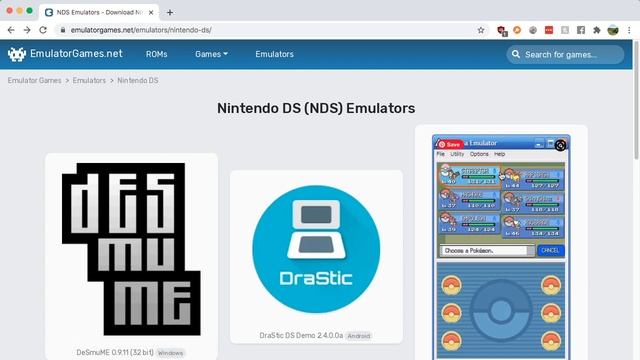Open the EmulatorGames.net home link text

(x=76, y=53)
